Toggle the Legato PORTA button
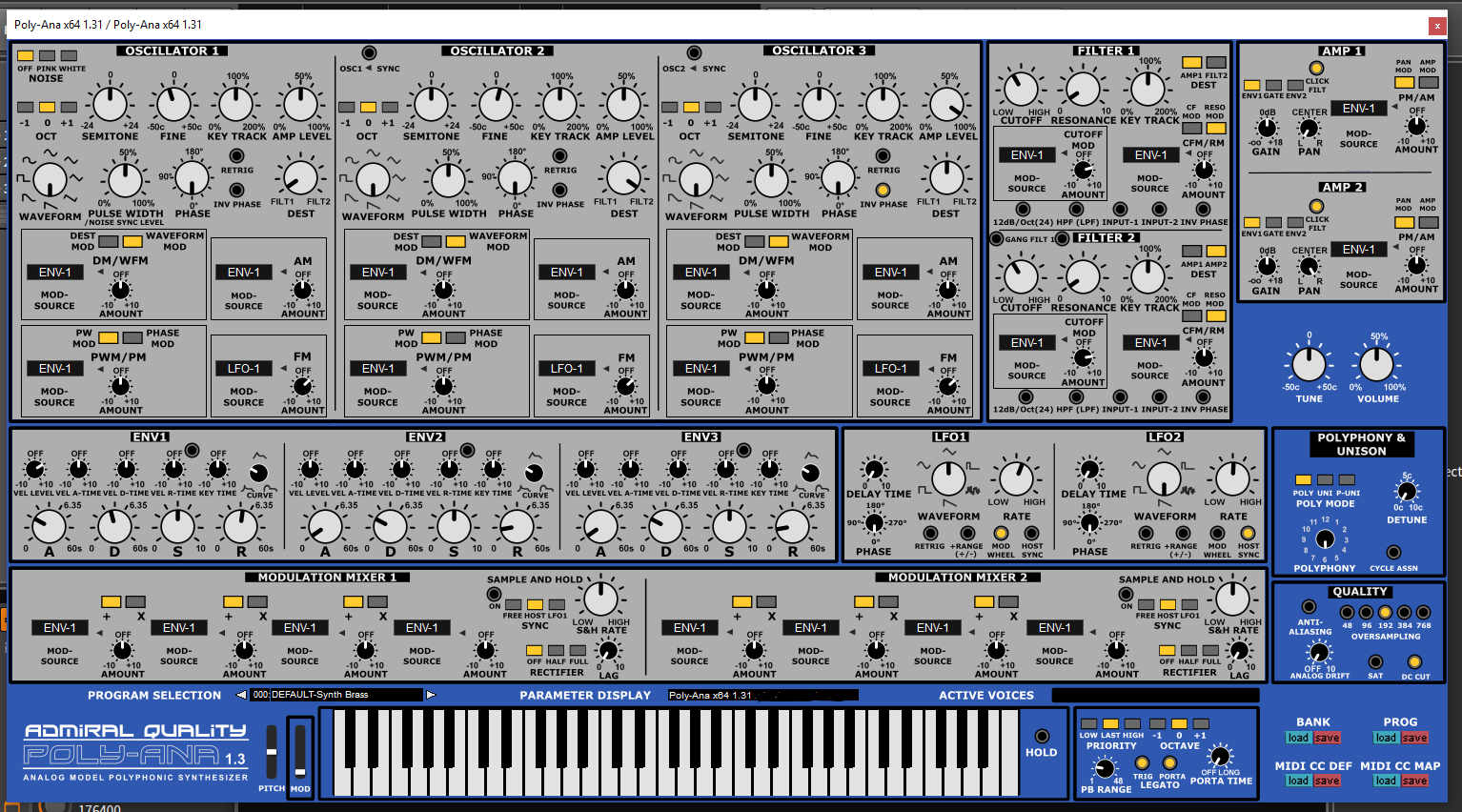The height and width of the screenshot is (812, 1462). tap(1171, 764)
